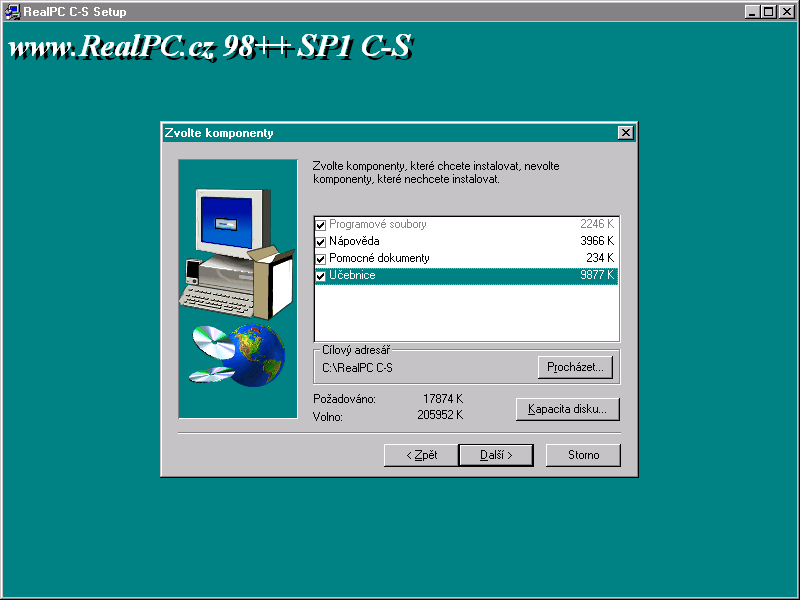This screenshot has height=600, width=800.
Task: Click the C:\RealPC C-S destination path
Action: tap(357, 369)
